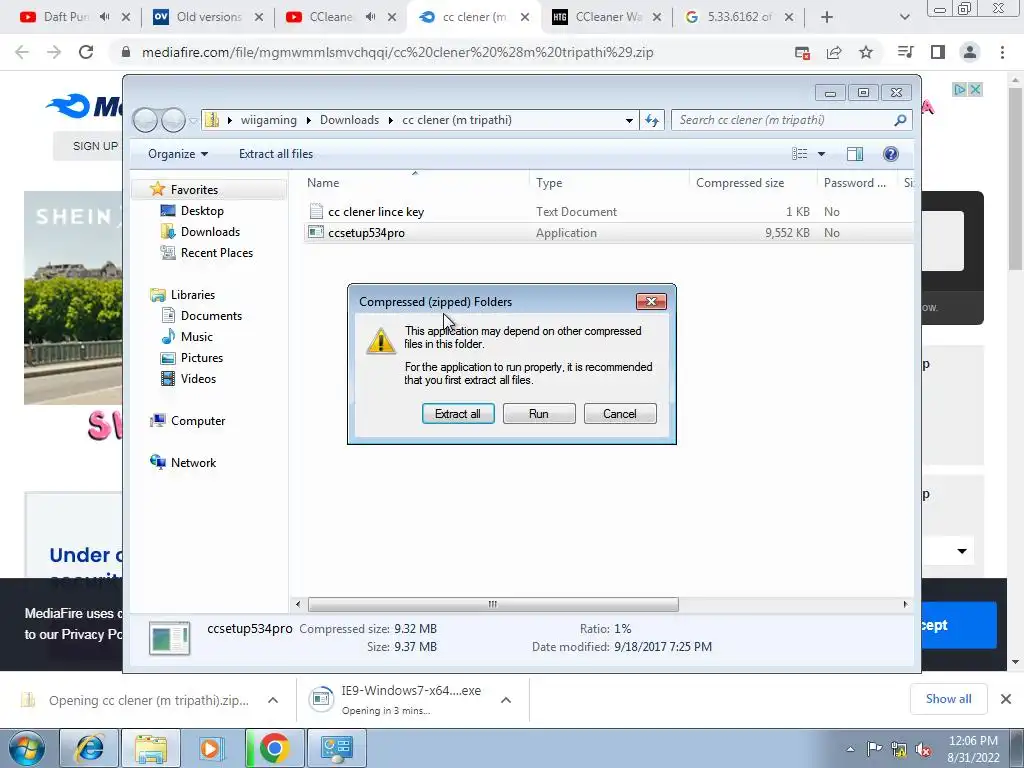Open Favorites in the navigation pane
This screenshot has width=1024, height=768.
pos(194,190)
